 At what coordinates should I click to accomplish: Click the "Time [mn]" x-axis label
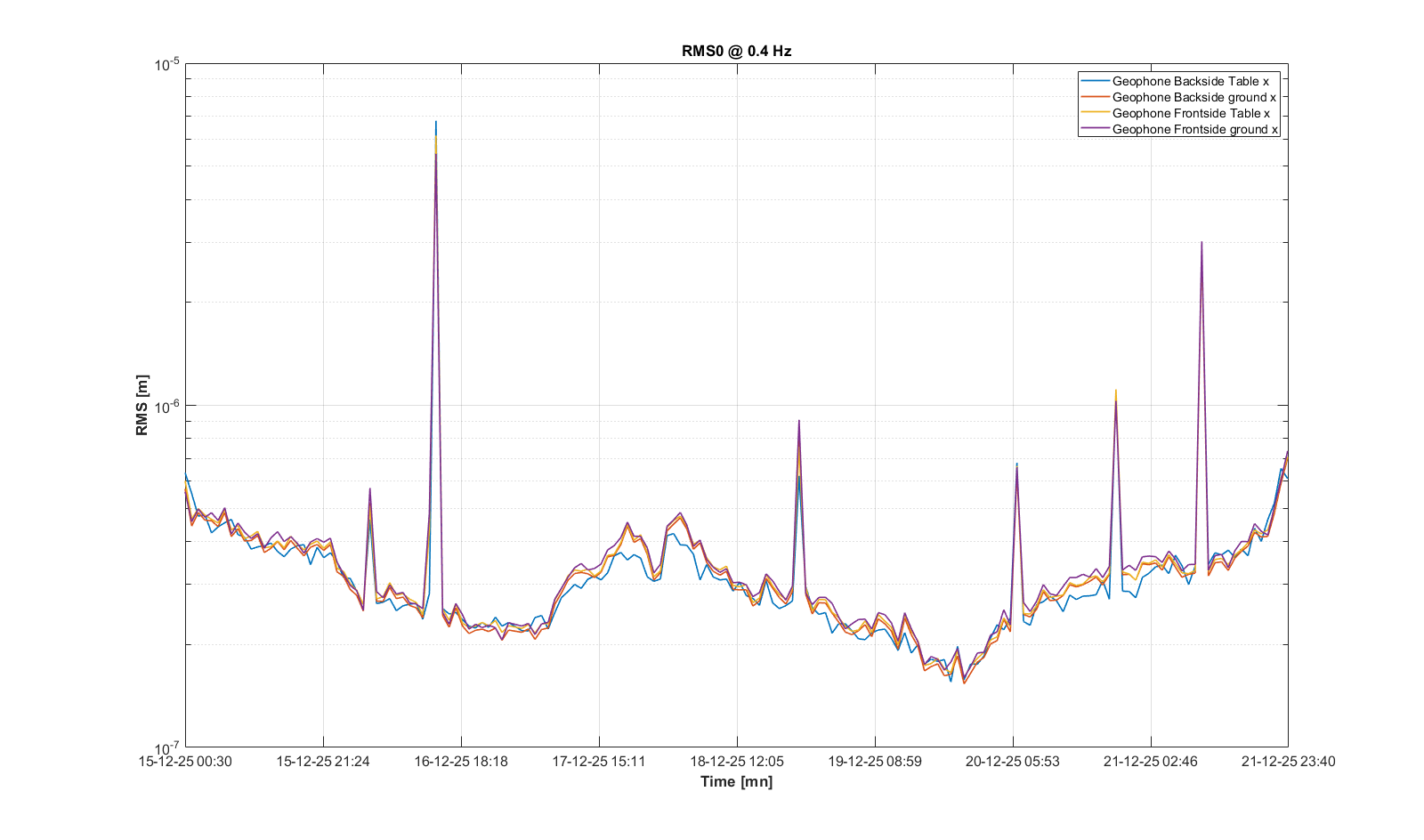(x=736, y=781)
